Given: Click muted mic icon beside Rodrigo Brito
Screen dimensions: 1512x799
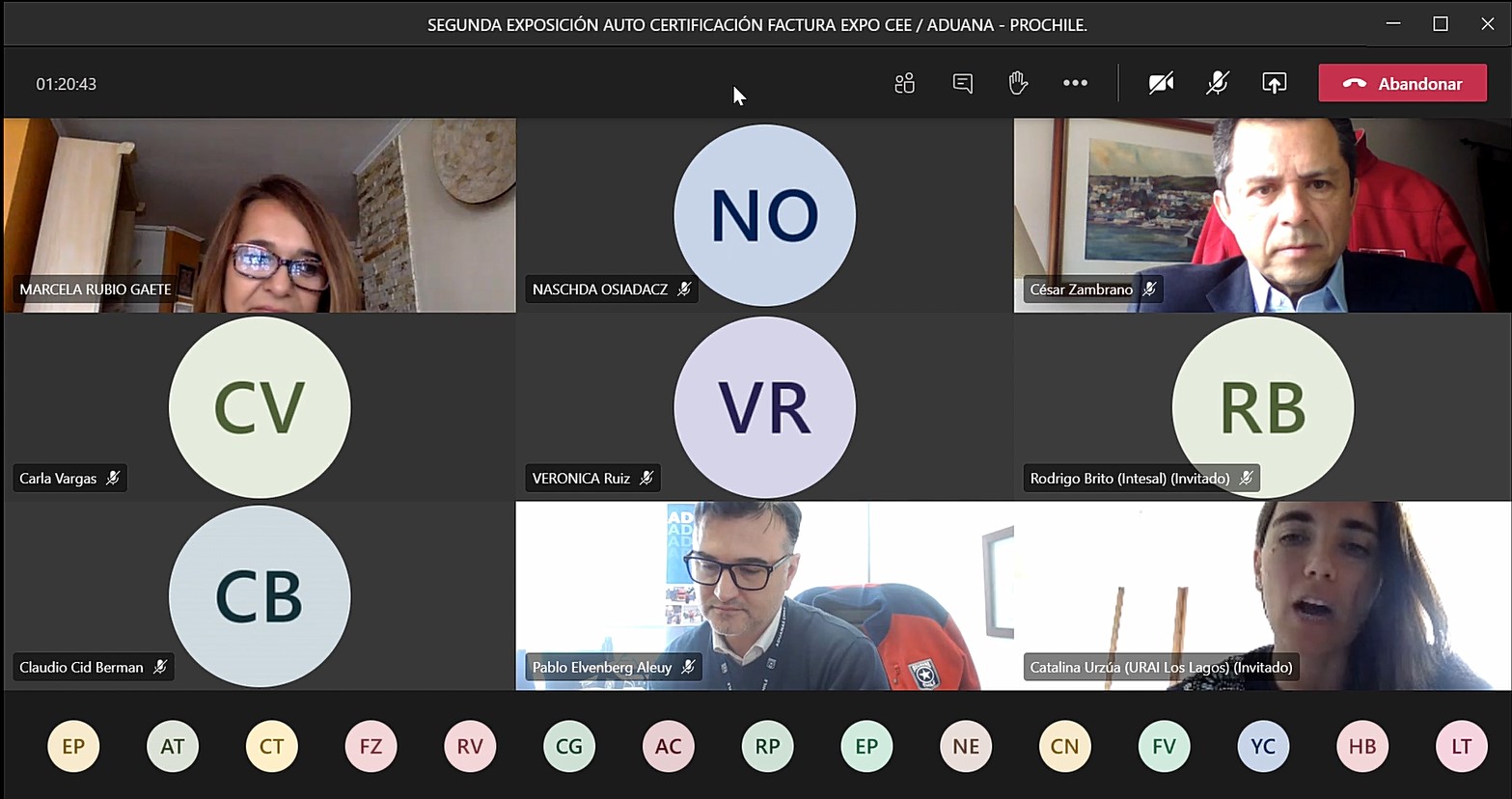Looking at the screenshot, I should (1246, 478).
